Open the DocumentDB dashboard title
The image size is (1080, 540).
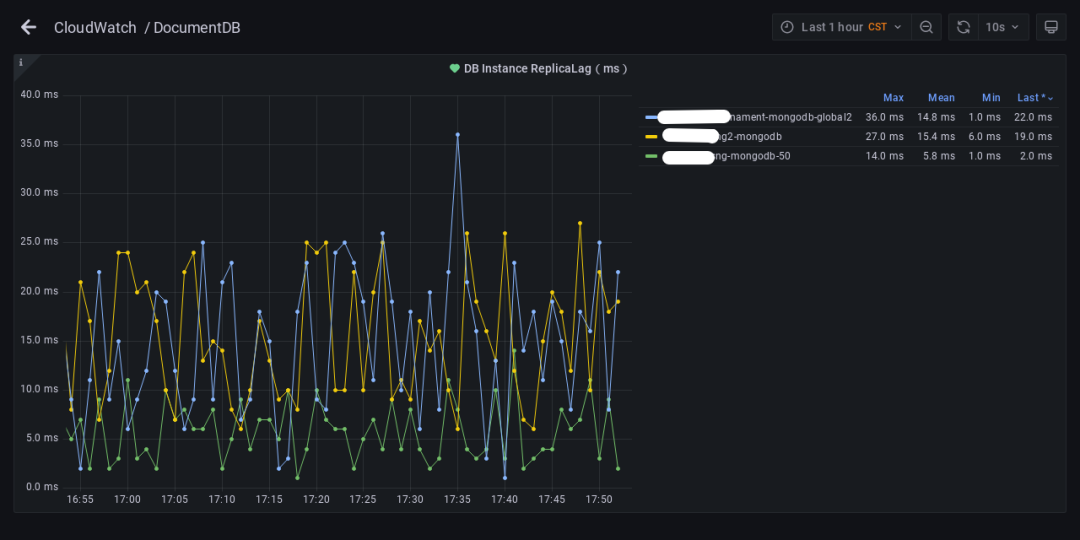coord(197,28)
